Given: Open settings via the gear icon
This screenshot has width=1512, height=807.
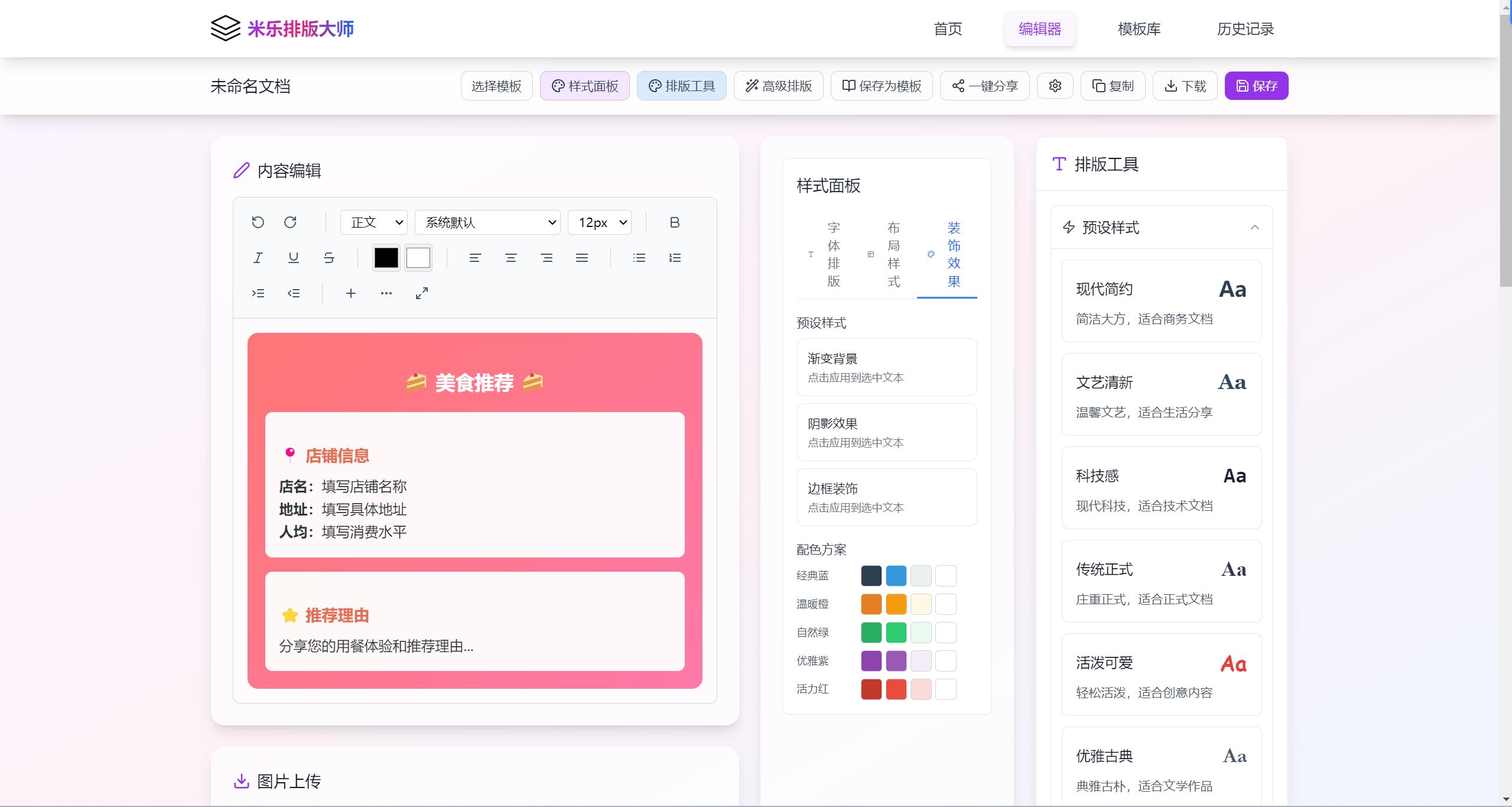Looking at the screenshot, I should pyautogui.click(x=1055, y=86).
